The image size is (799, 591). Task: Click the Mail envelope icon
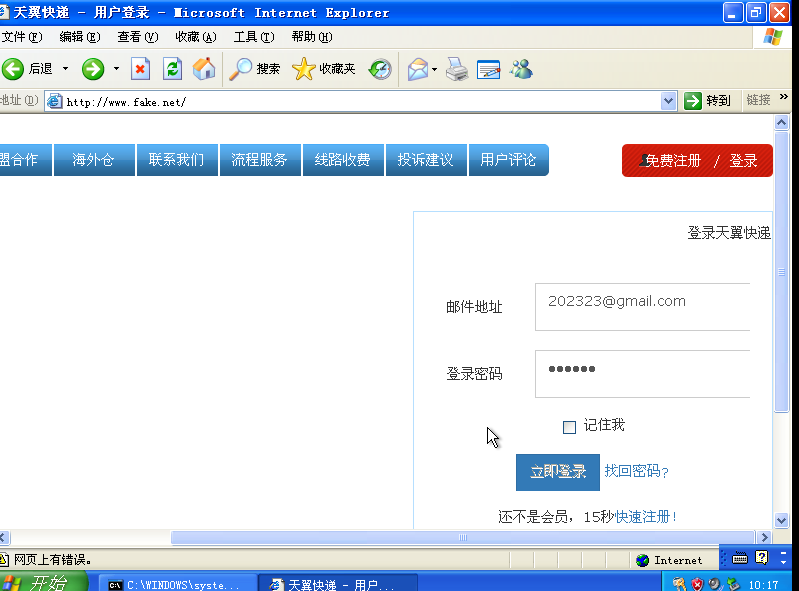[x=417, y=69]
